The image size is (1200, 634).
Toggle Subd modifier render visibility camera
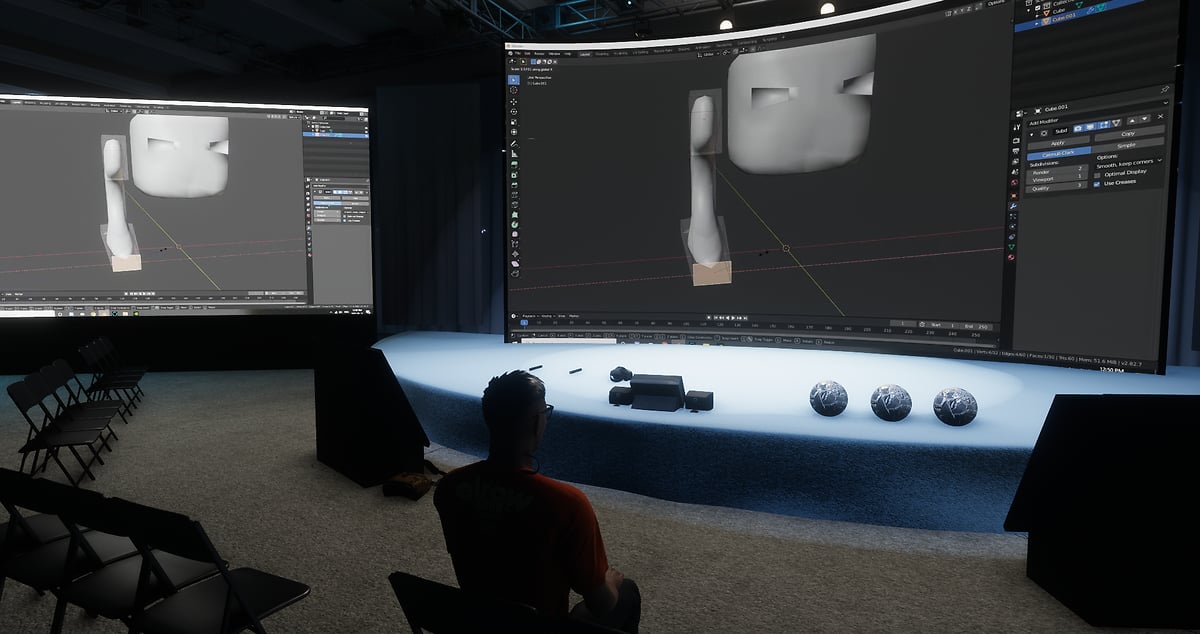(1078, 127)
